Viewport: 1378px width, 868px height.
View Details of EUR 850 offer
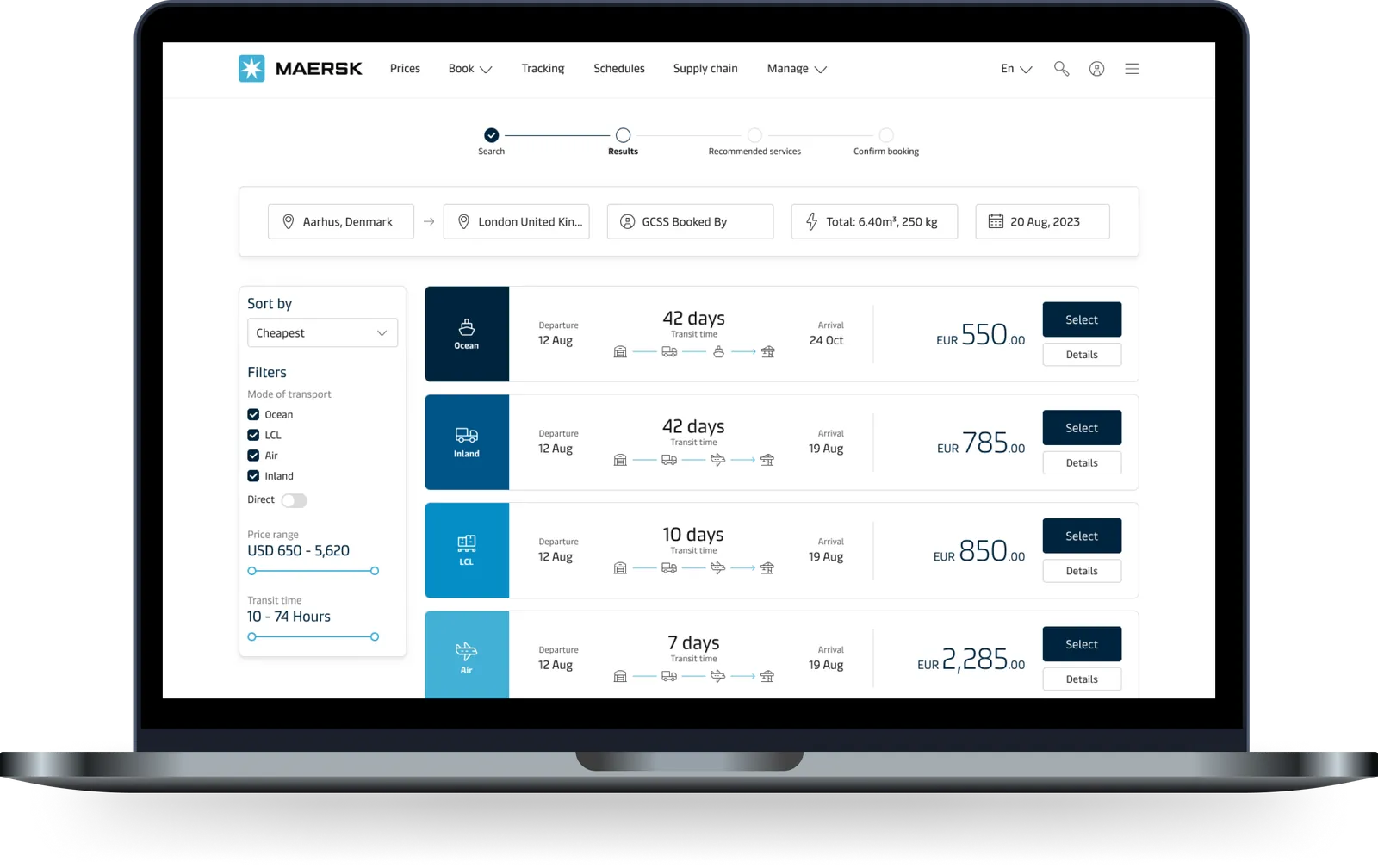1082,571
